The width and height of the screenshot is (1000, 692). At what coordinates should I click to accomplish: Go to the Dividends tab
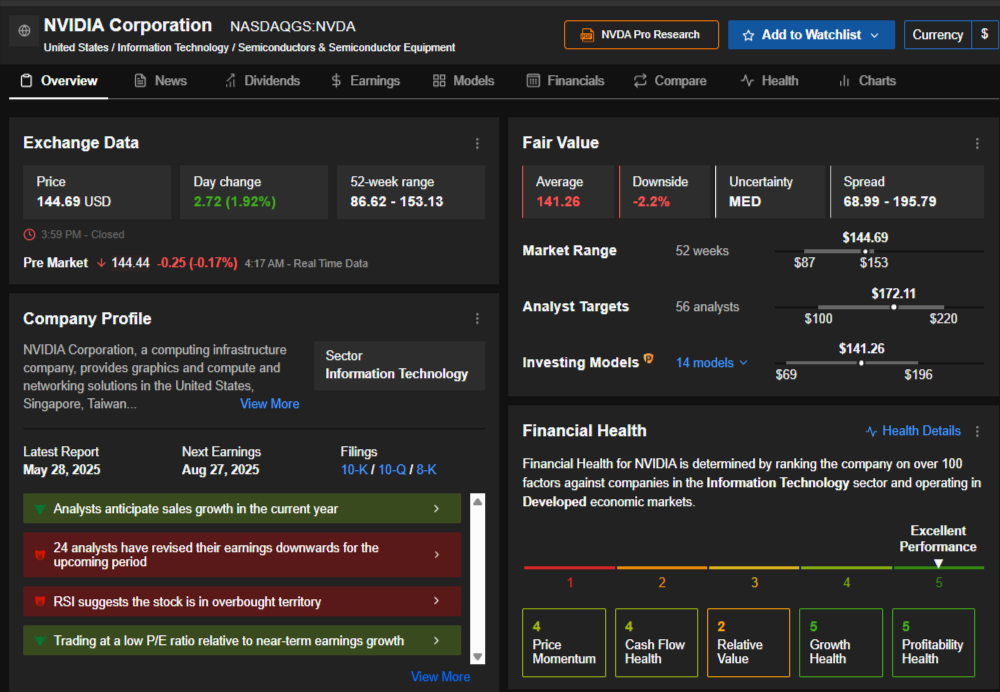tap(262, 81)
